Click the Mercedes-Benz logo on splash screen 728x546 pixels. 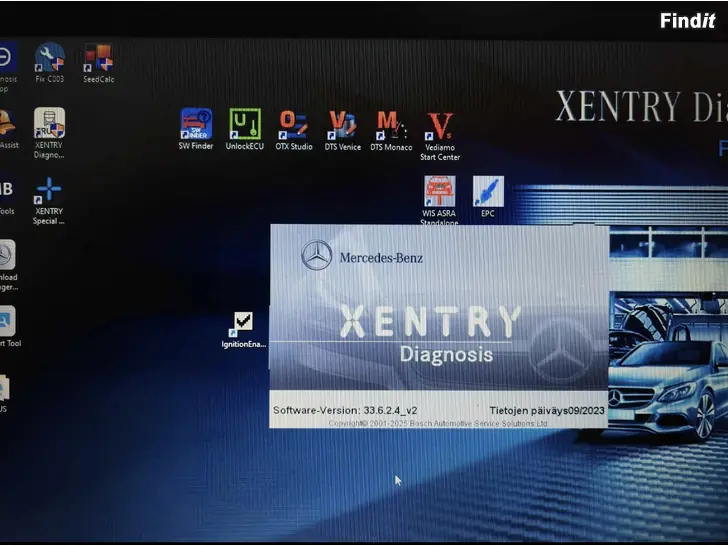pyautogui.click(x=317, y=256)
